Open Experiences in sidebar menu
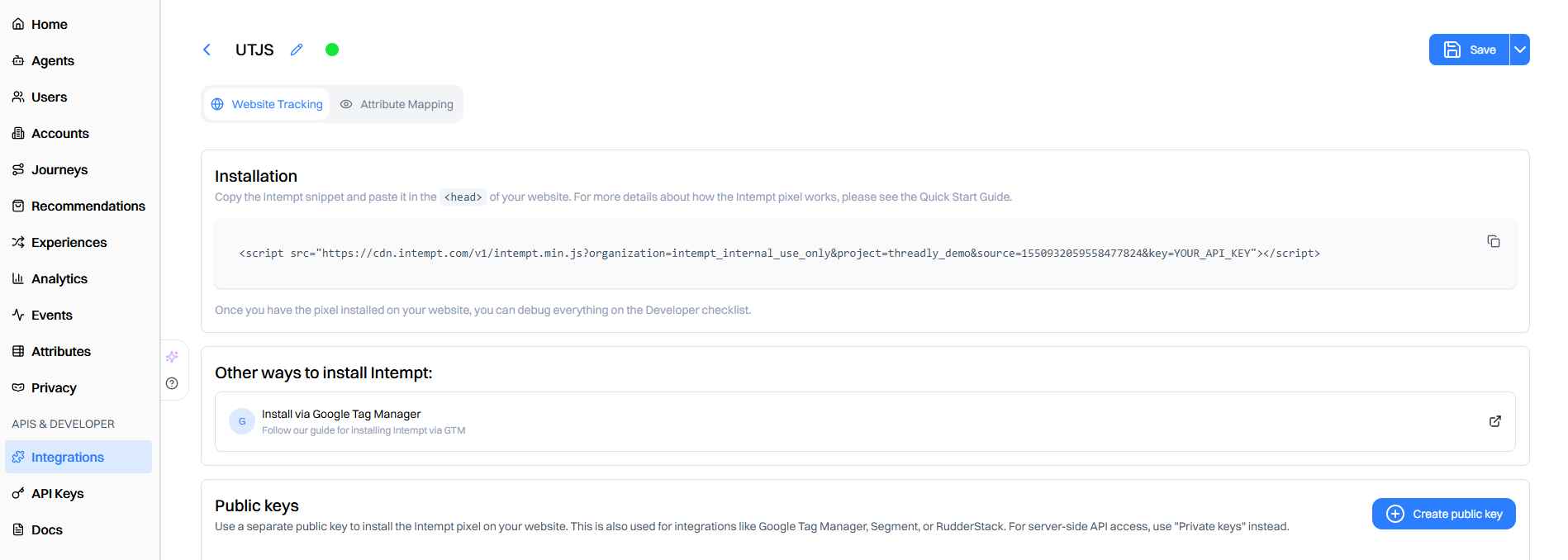The width and height of the screenshot is (1568, 560). pos(78,242)
